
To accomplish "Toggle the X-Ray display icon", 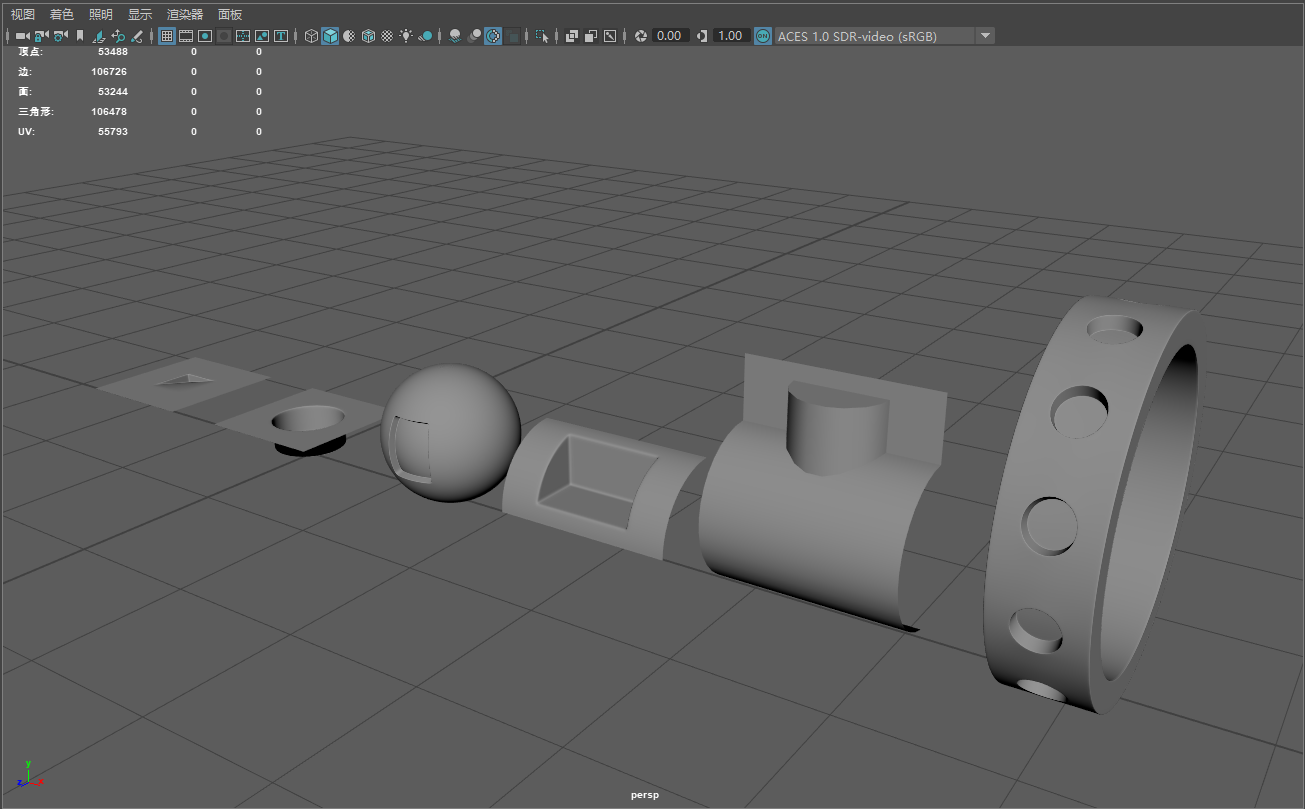I will click(574, 36).
